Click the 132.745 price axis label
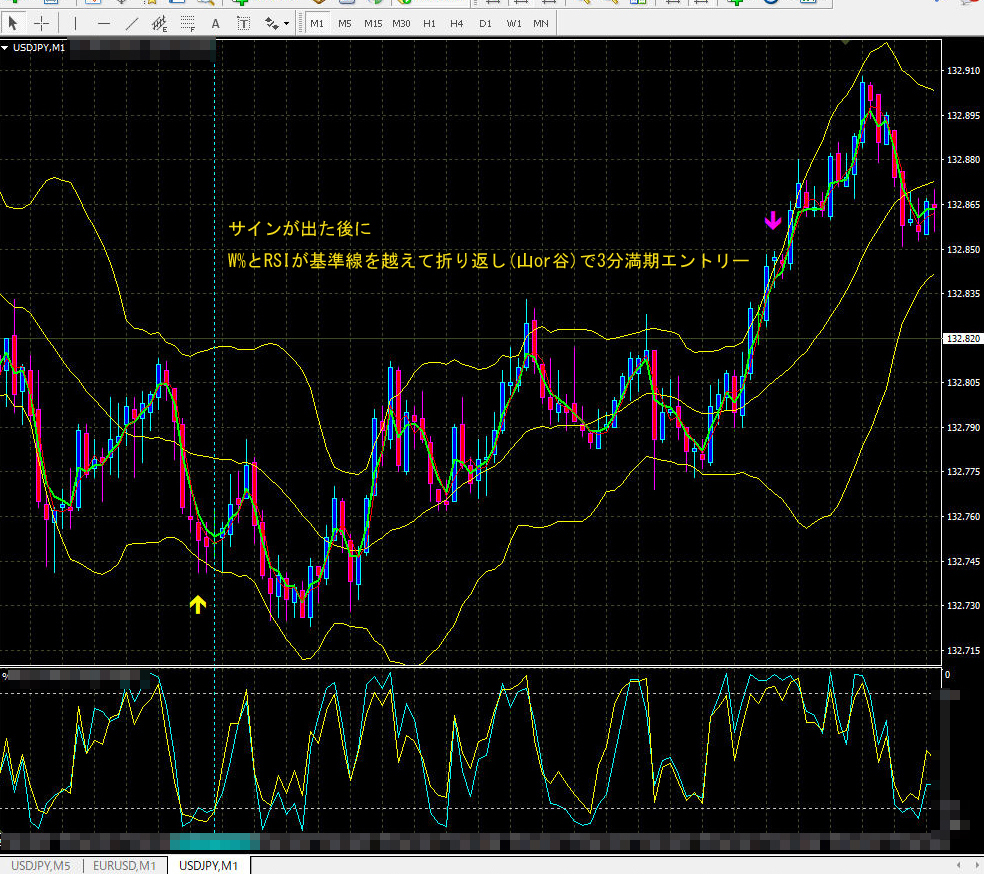This screenshot has height=874, width=984. pyautogui.click(x=963, y=562)
